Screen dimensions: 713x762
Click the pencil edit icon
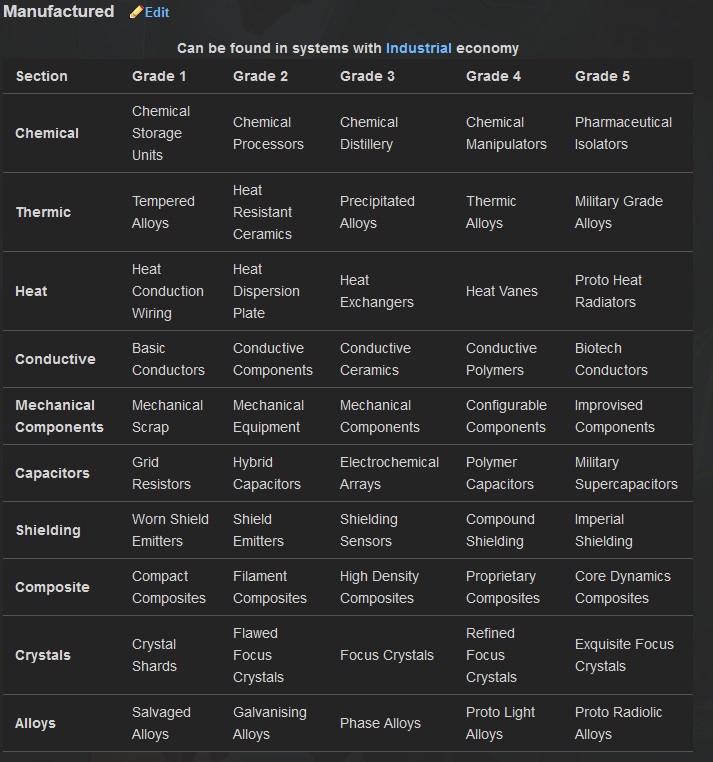[x=136, y=12]
